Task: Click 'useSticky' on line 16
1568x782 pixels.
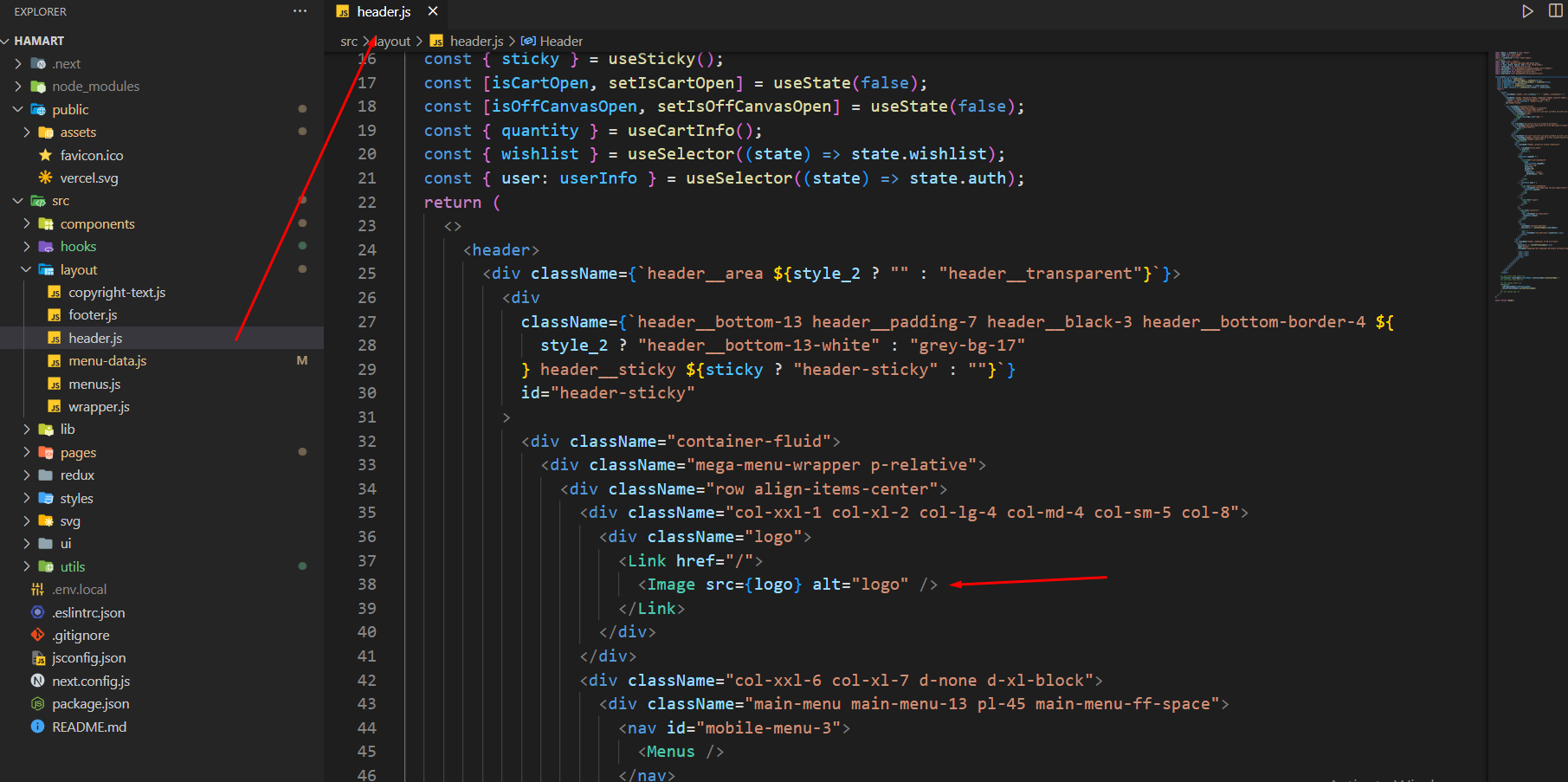Action: 652,59
